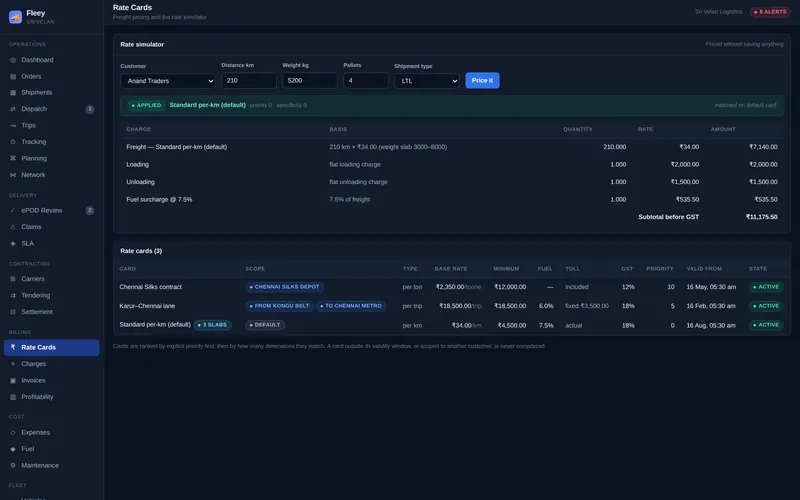Click minimum ₹12,000.00 for Chennai Silks
Image resolution: width=800 pixels, height=500 pixels.
(510, 287)
